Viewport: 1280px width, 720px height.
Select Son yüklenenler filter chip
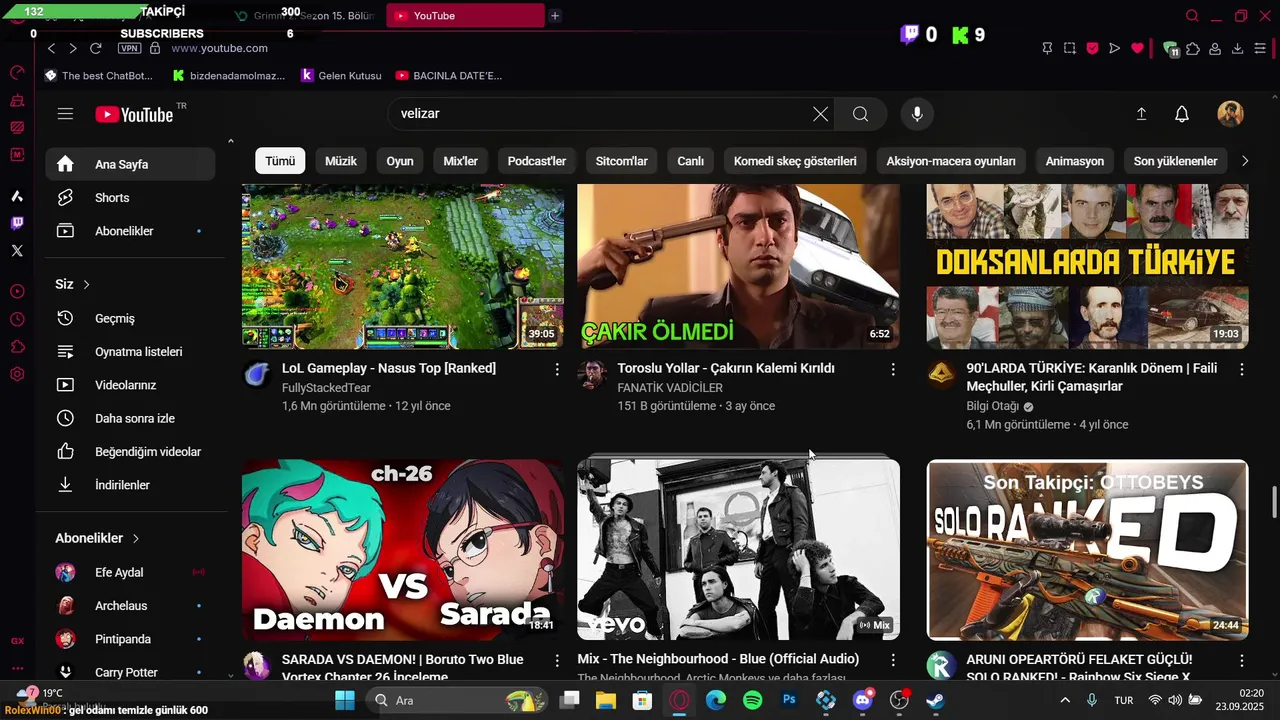1175,161
